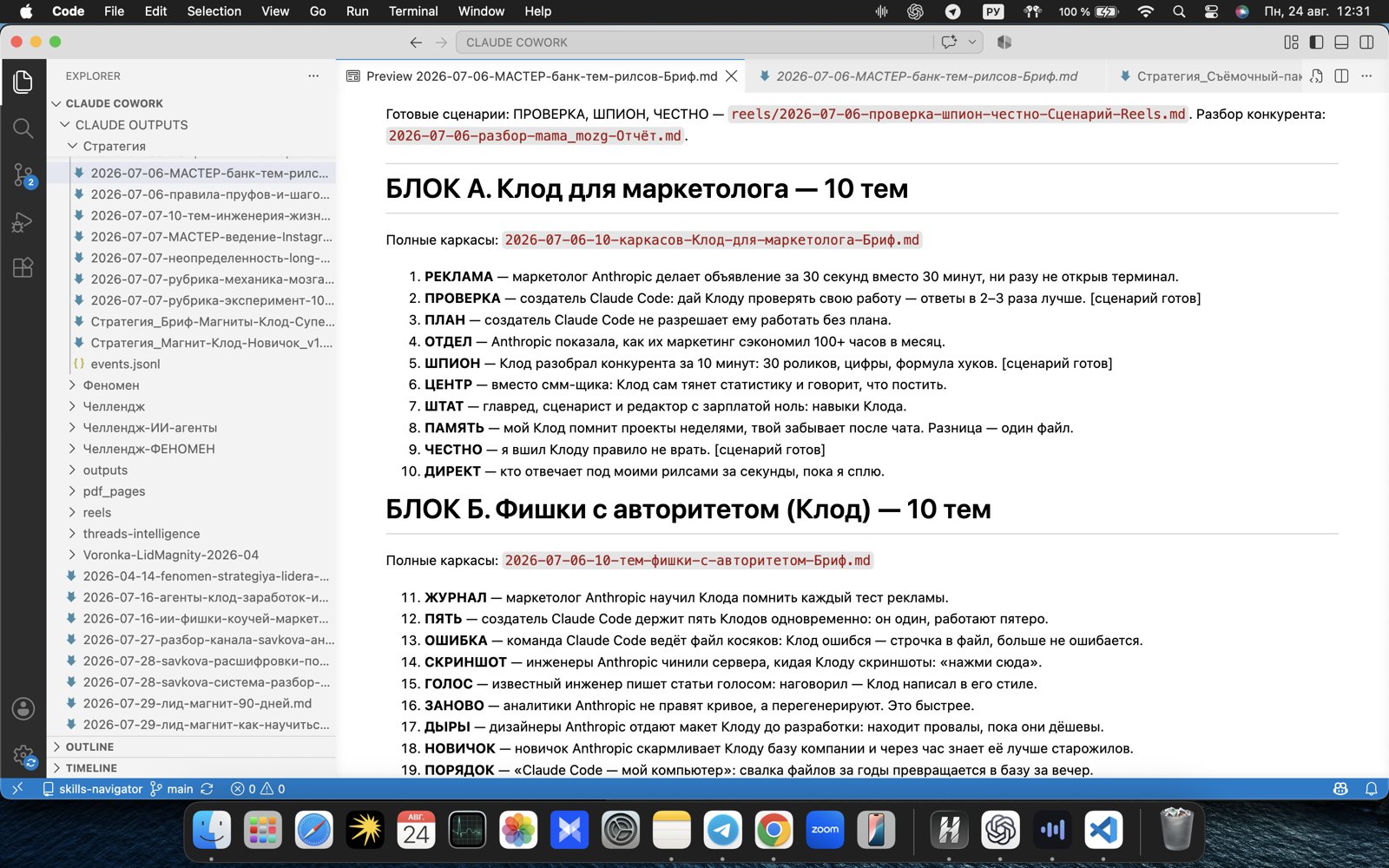Open Google Chrome from the Dock
The height and width of the screenshot is (868, 1389).
click(x=773, y=831)
